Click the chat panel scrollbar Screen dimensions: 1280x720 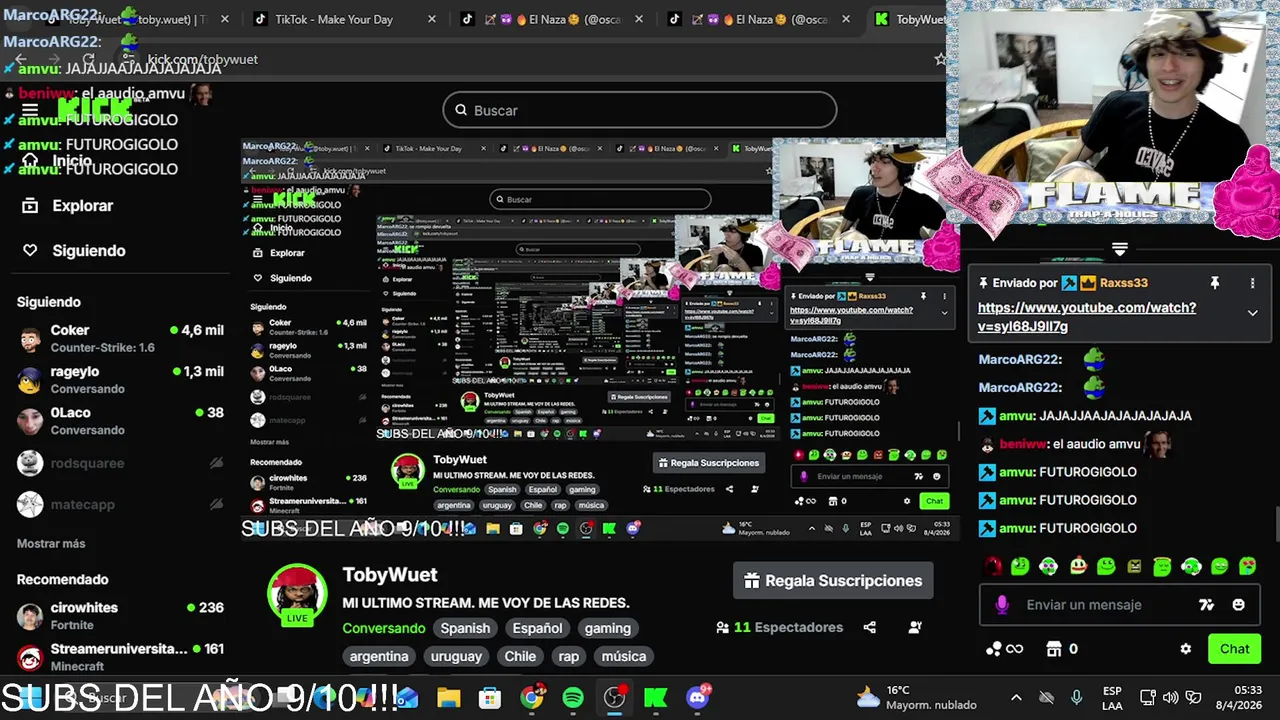pyautogui.click(x=1275, y=524)
